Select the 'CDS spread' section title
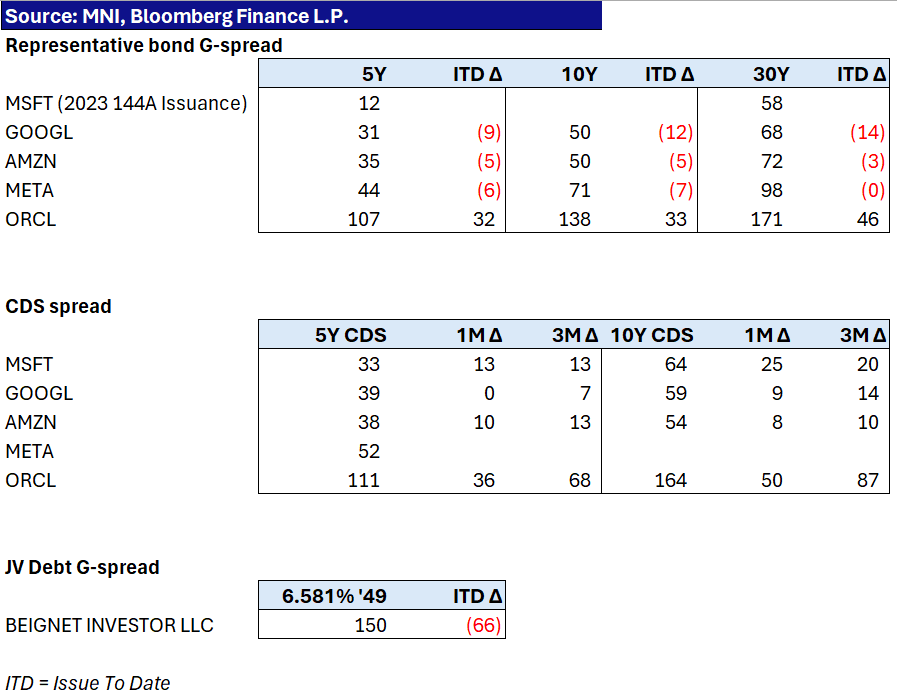 pos(58,307)
